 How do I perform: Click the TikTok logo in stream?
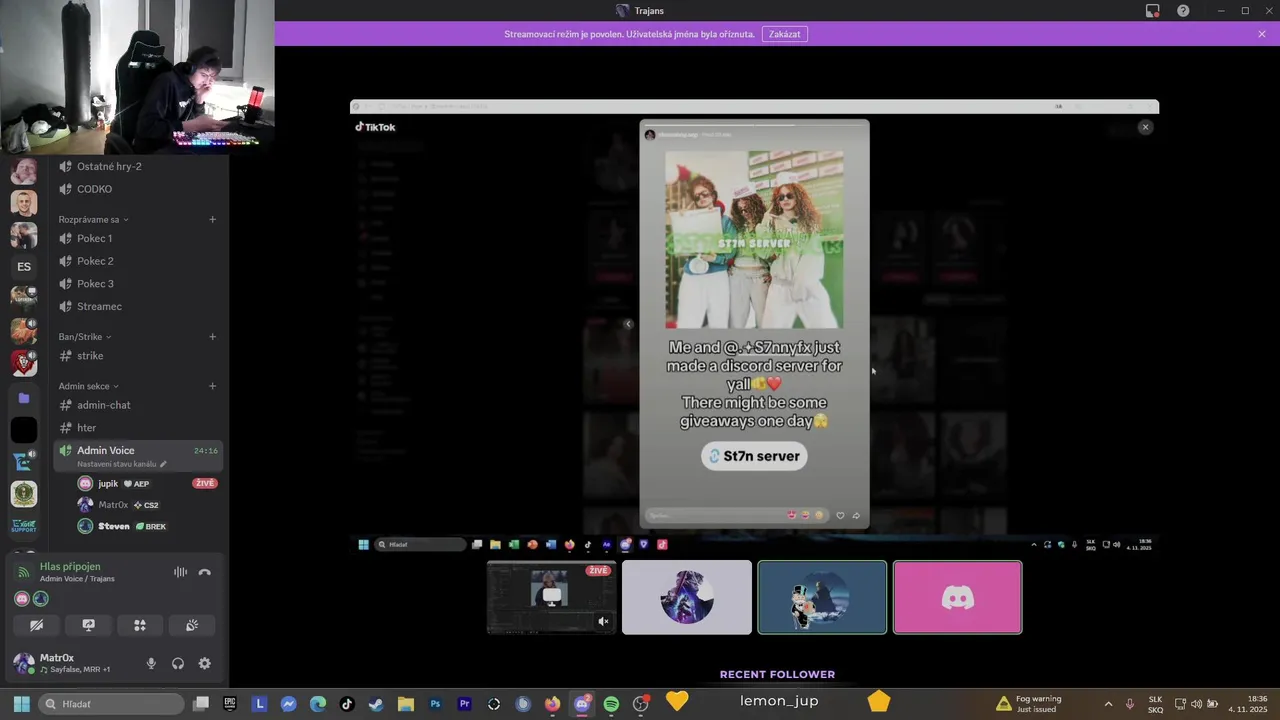click(376, 127)
